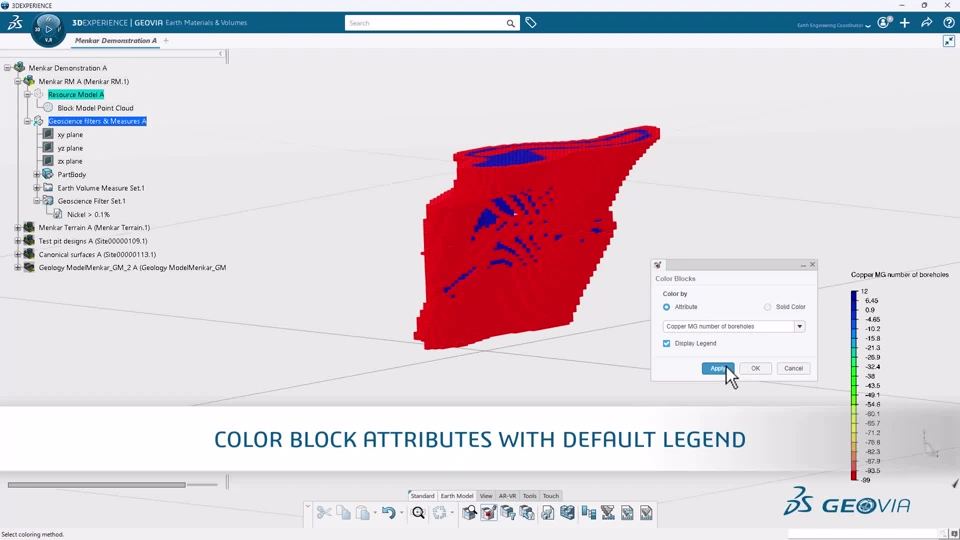Click Cancel in Color Blocks dialog

(793, 369)
